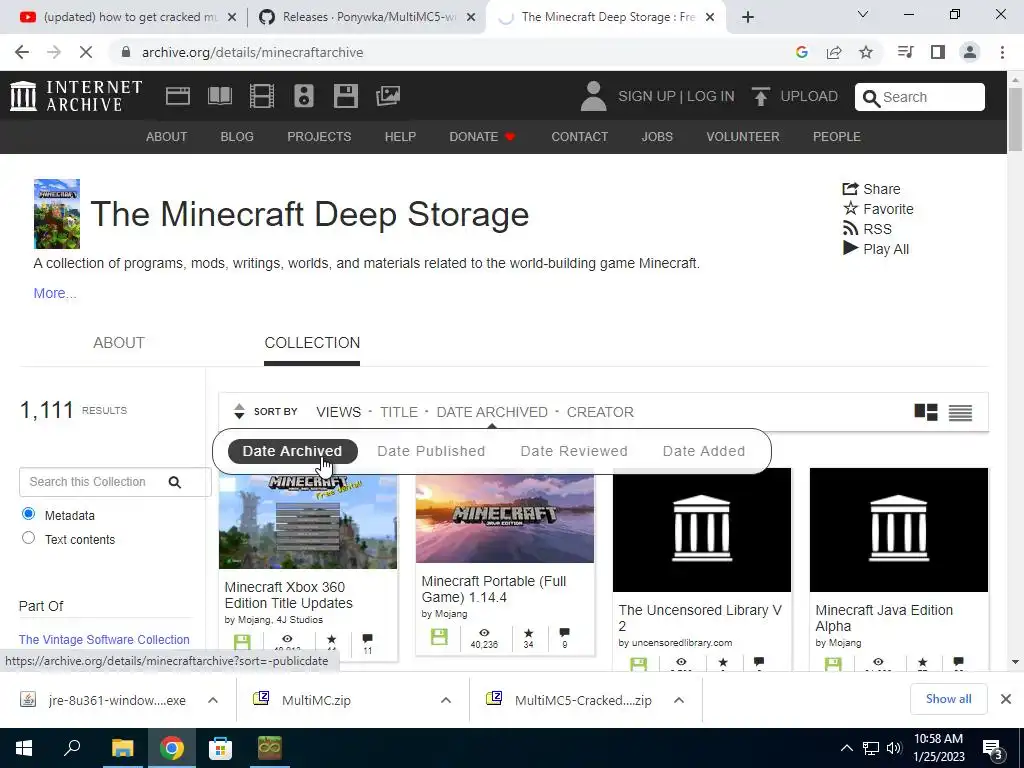Click the Chrome share page icon
This screenshot has width=1024, height=768.
point(834,52)
